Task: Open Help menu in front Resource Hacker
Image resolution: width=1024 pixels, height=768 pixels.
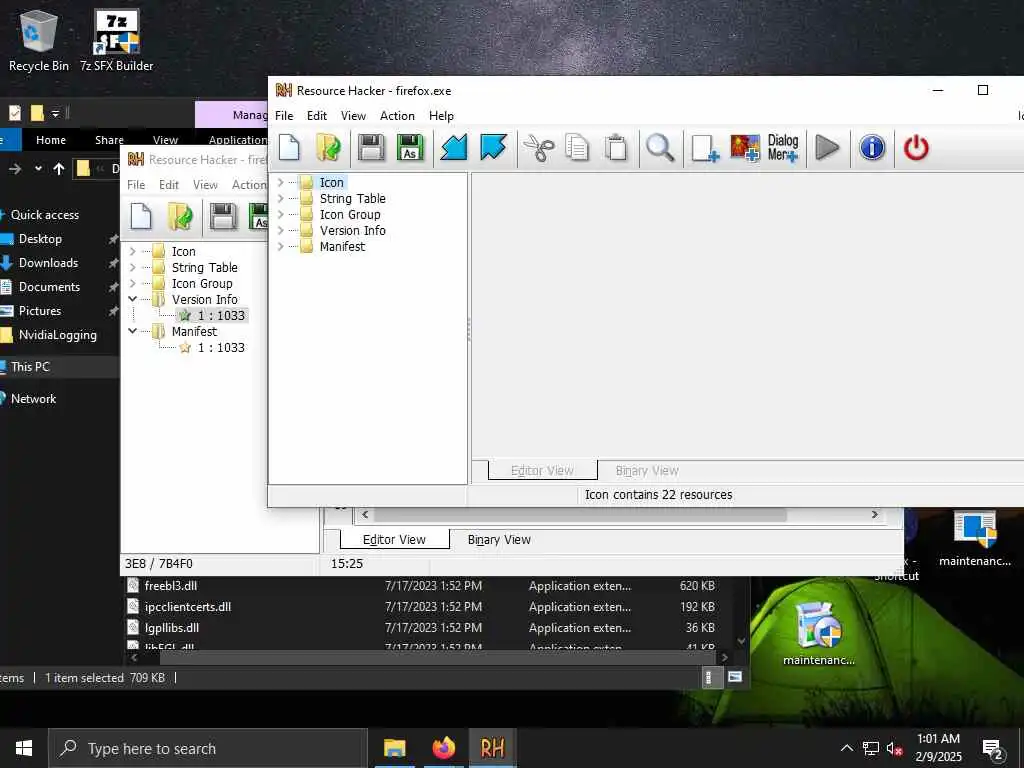Action: coord(441,116)
